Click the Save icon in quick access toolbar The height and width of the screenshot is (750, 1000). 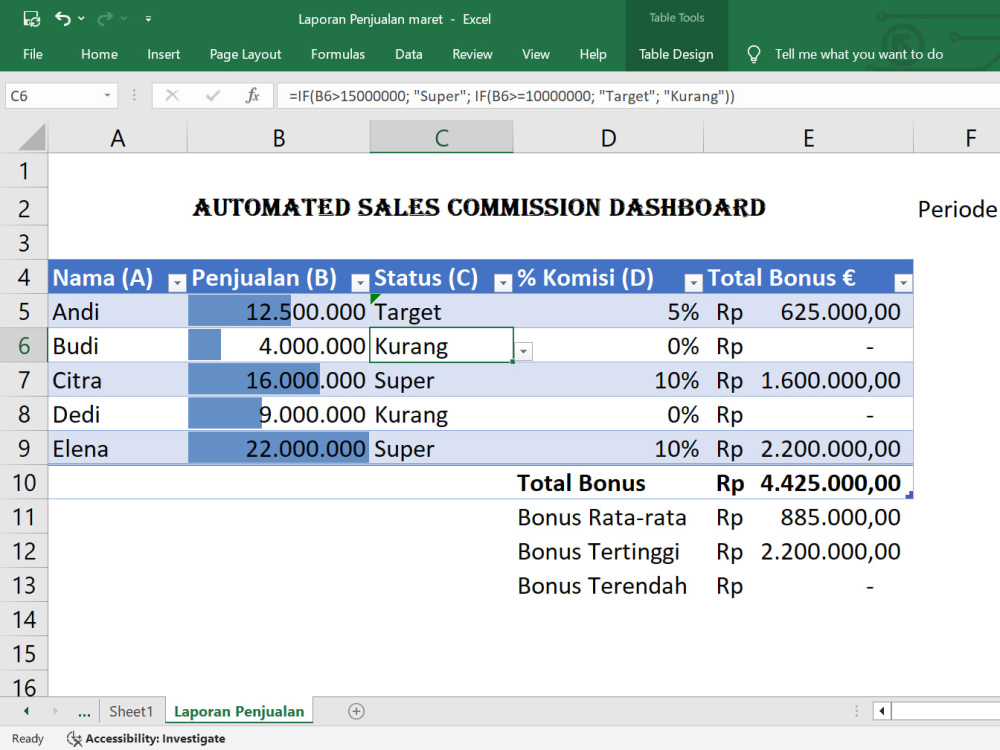coord(31,19)
